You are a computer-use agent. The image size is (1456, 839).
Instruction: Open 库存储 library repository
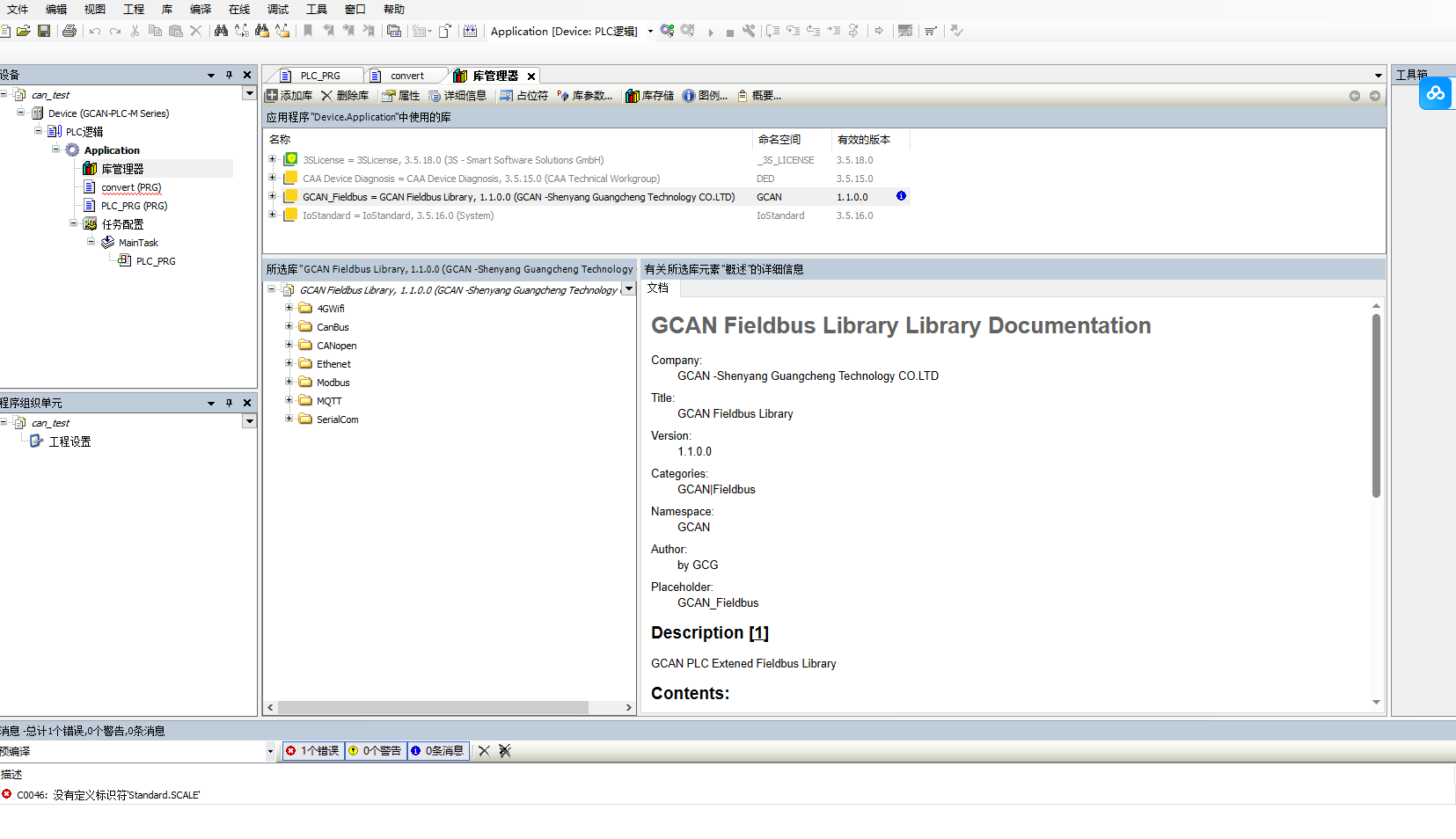coord(649,96)
